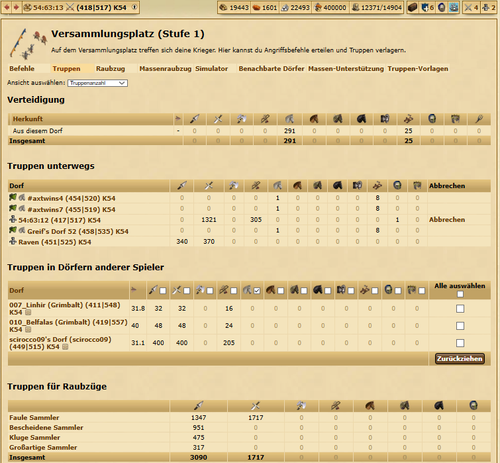This screenshot has height=463, width=500.
Task: Click the Großartige Sammler row label
Action: (x=43, y=447)
